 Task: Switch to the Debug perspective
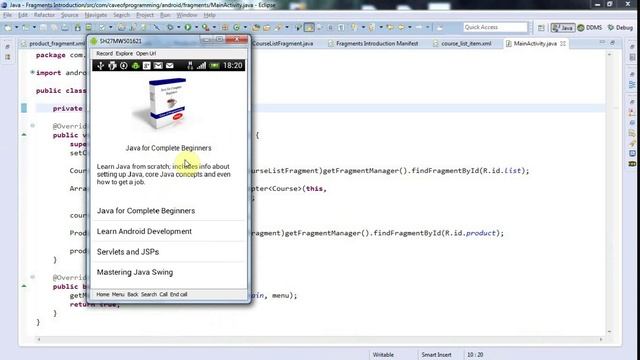tap(620, 28)
